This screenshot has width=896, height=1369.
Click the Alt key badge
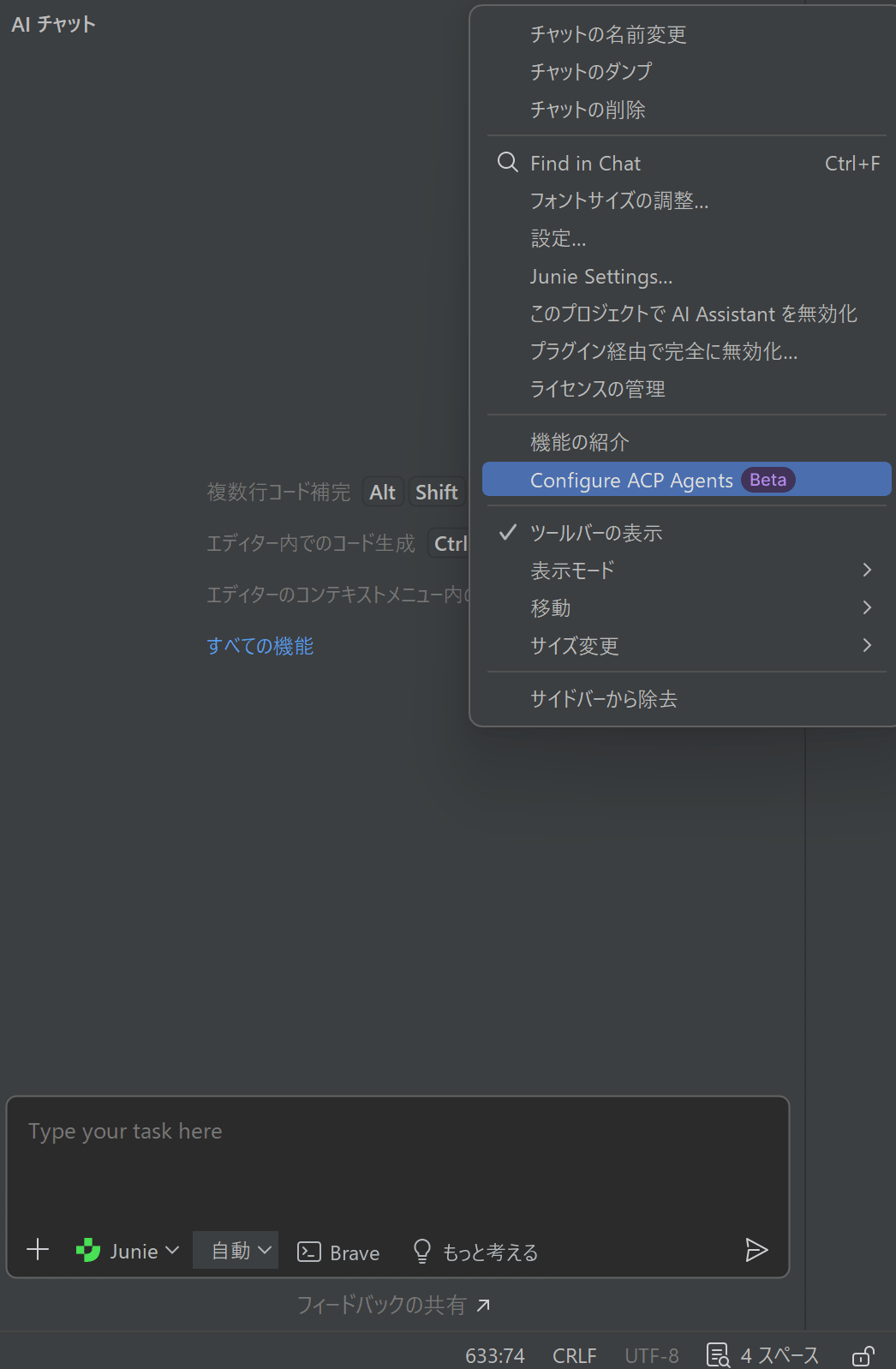click(382, 492)
